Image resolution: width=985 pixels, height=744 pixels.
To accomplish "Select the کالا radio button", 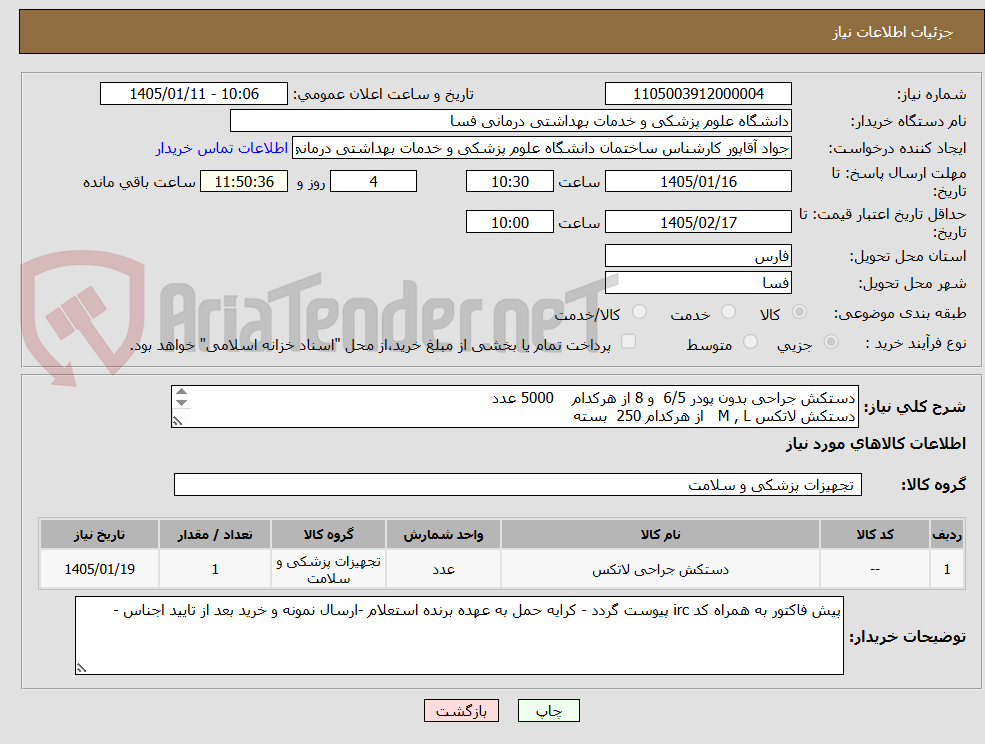I will click(x=800, y=312).
